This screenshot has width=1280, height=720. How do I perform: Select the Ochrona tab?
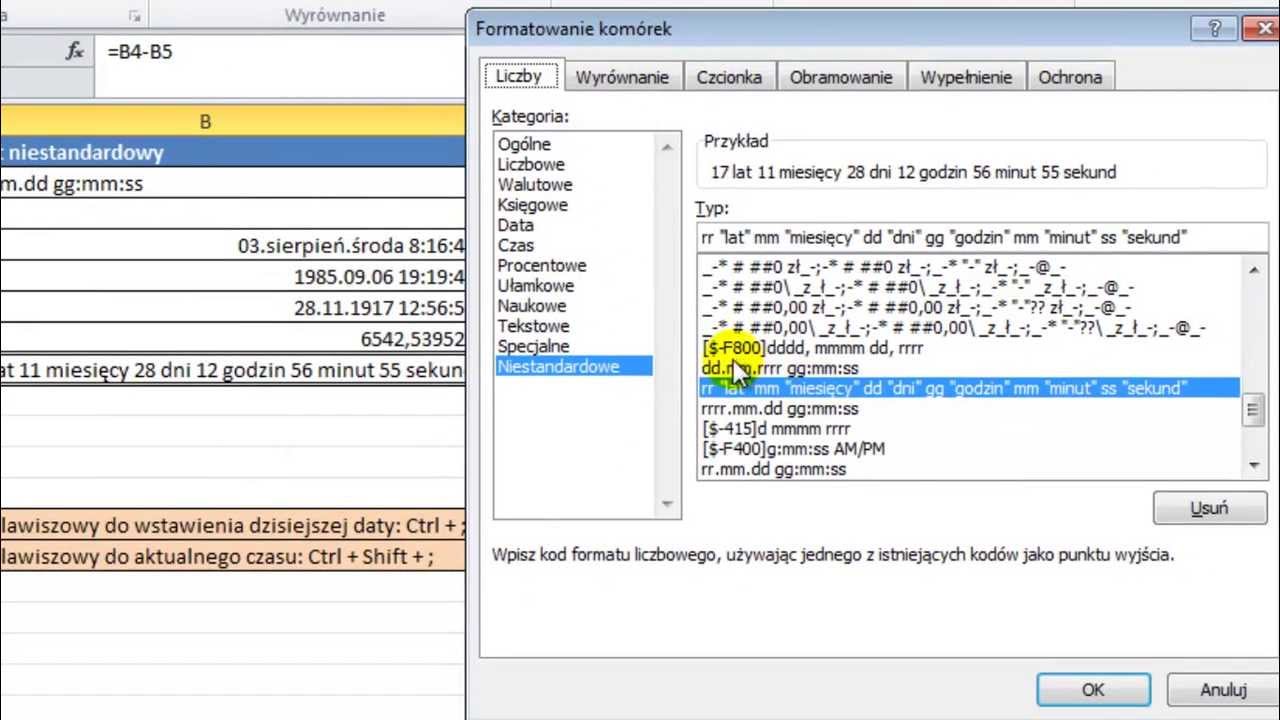point(1070,77)
